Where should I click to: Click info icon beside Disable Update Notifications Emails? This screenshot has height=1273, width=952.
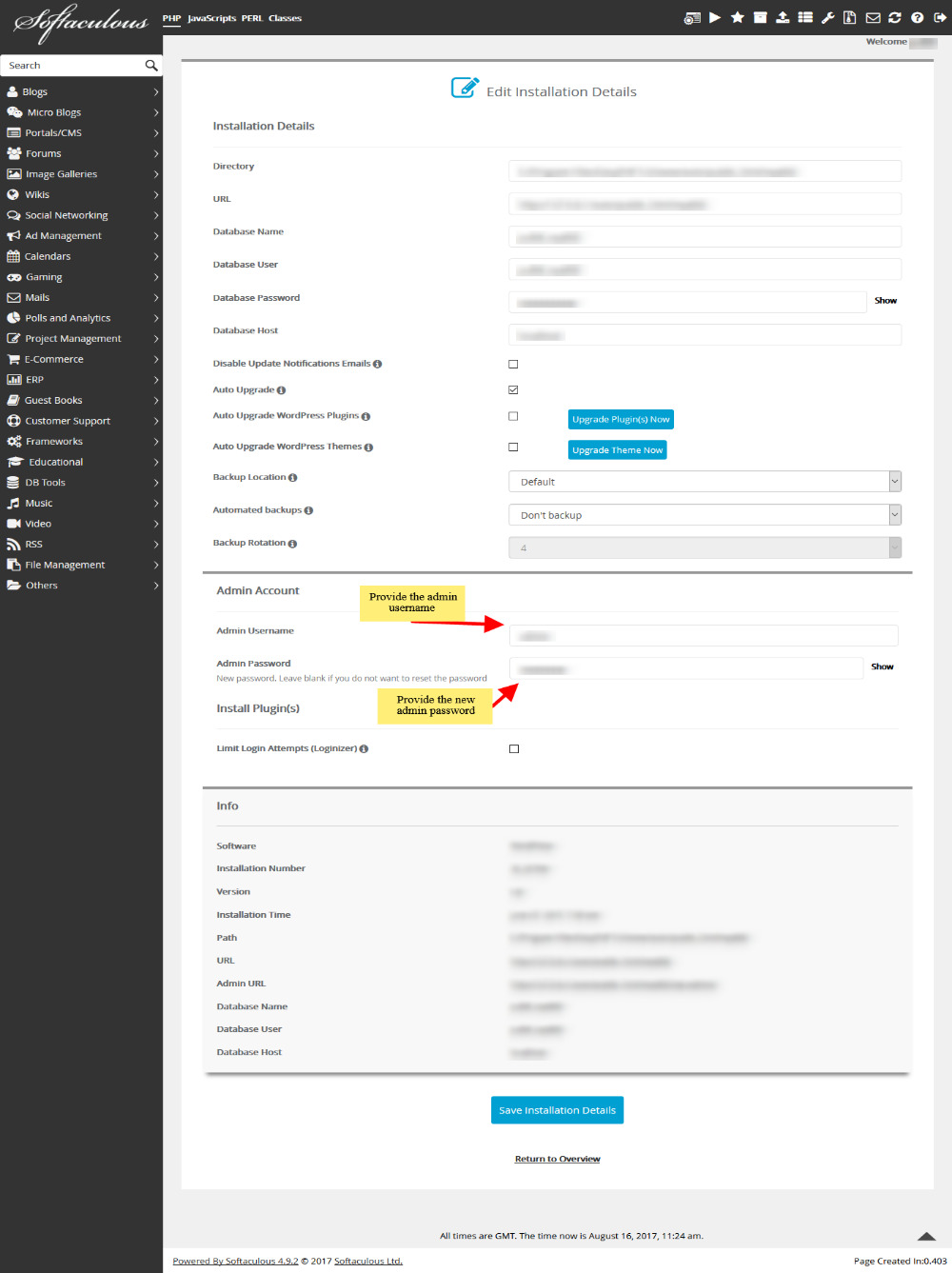(x=377, y=365)
